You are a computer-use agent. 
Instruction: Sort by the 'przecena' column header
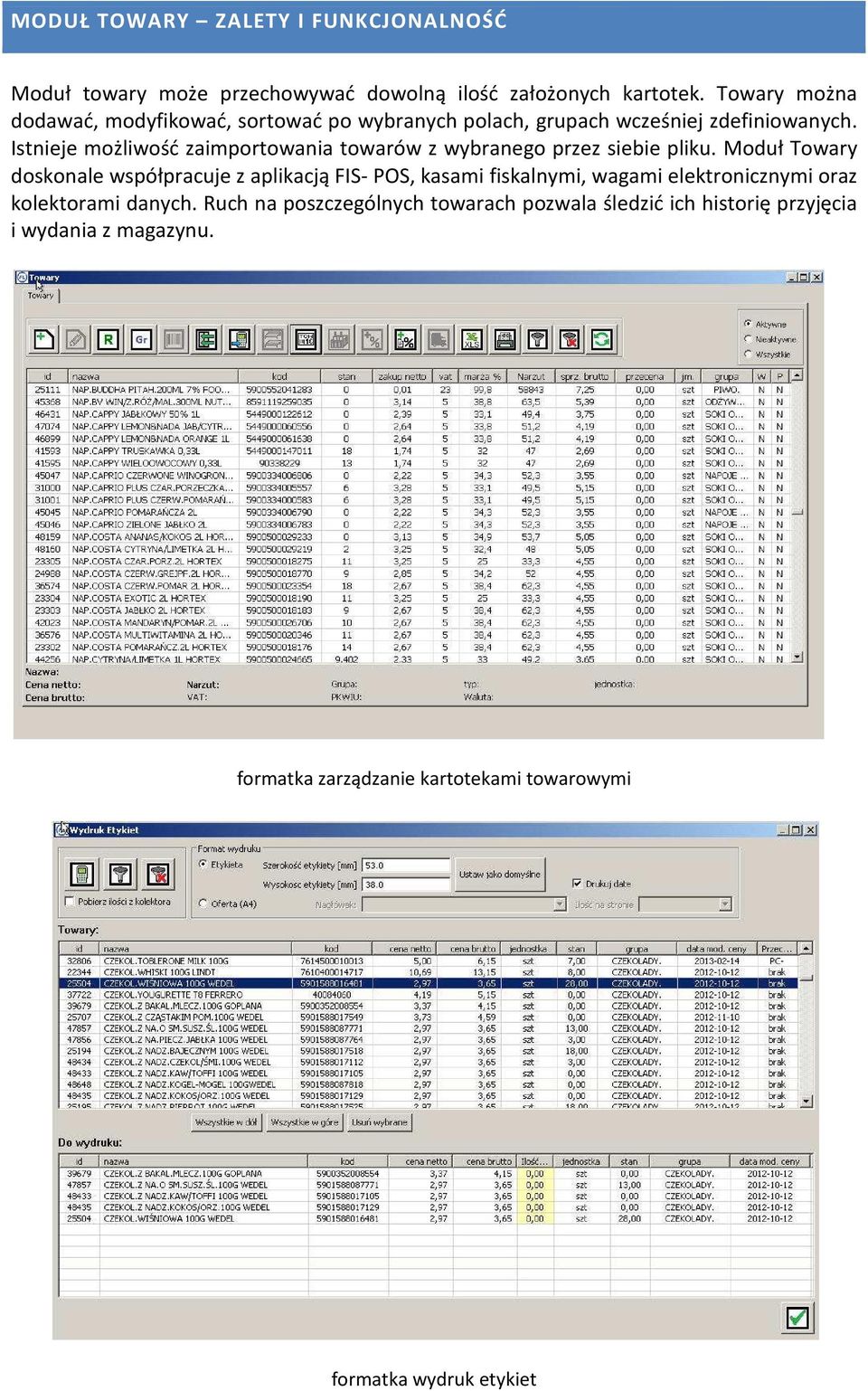point(644,376)
